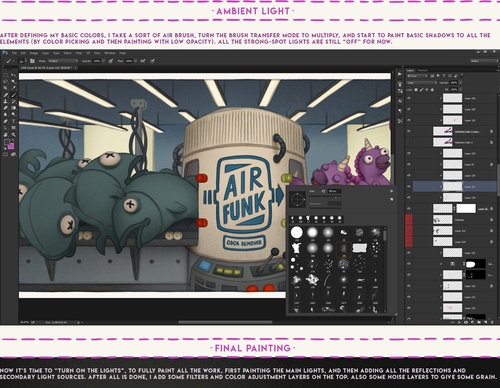This screenshot has height=388, width=500.
Task: Click the create new layer icon
Action: point(485,322)
